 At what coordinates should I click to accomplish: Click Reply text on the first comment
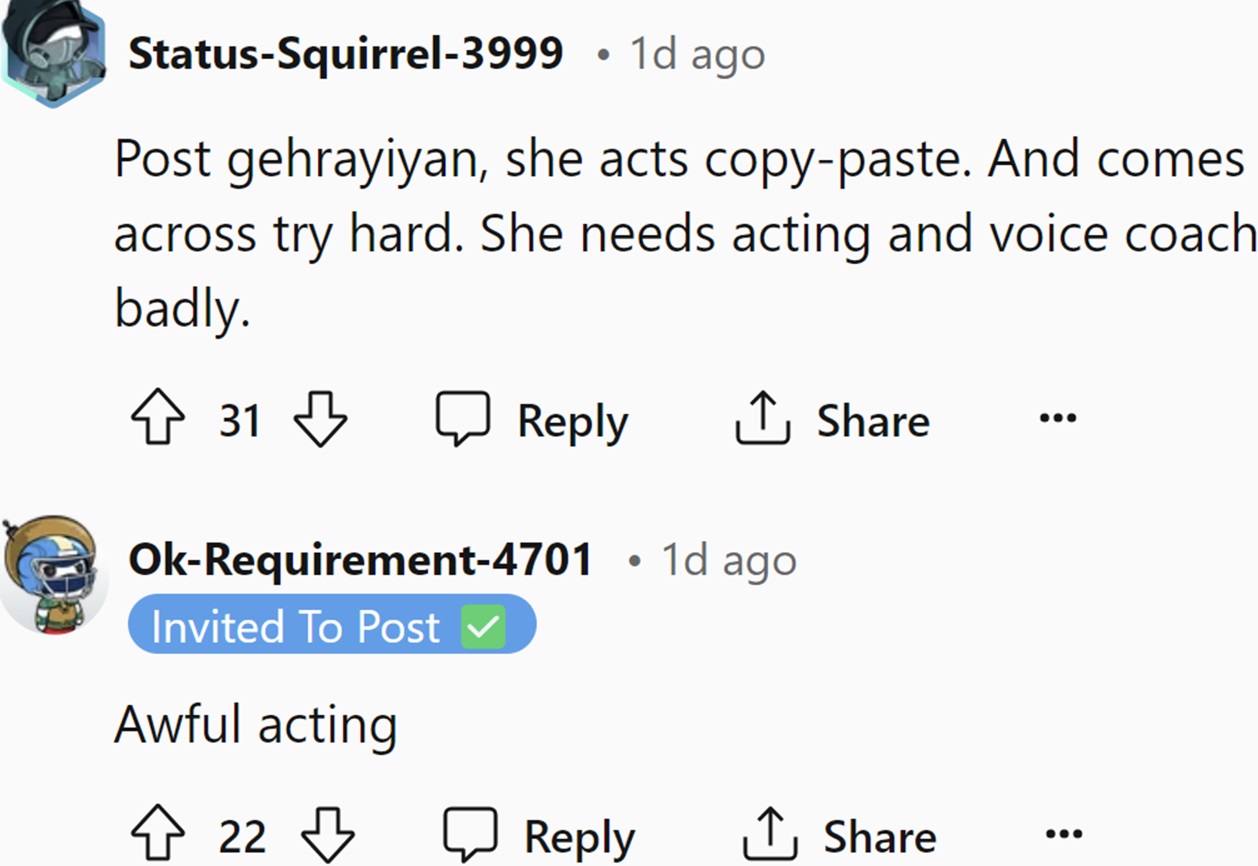pyautogui.click(x=572, y=421)
